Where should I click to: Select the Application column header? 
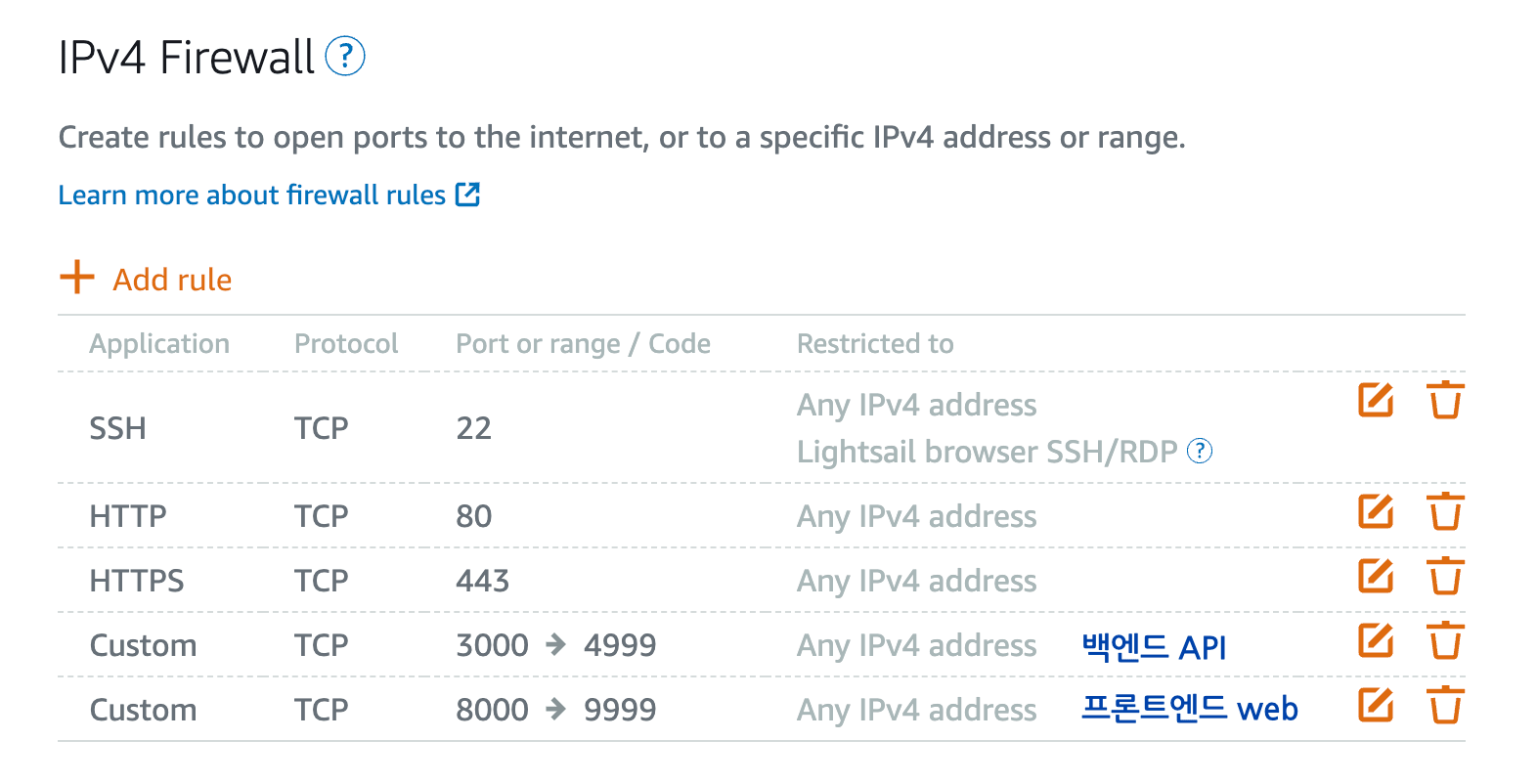159,343
